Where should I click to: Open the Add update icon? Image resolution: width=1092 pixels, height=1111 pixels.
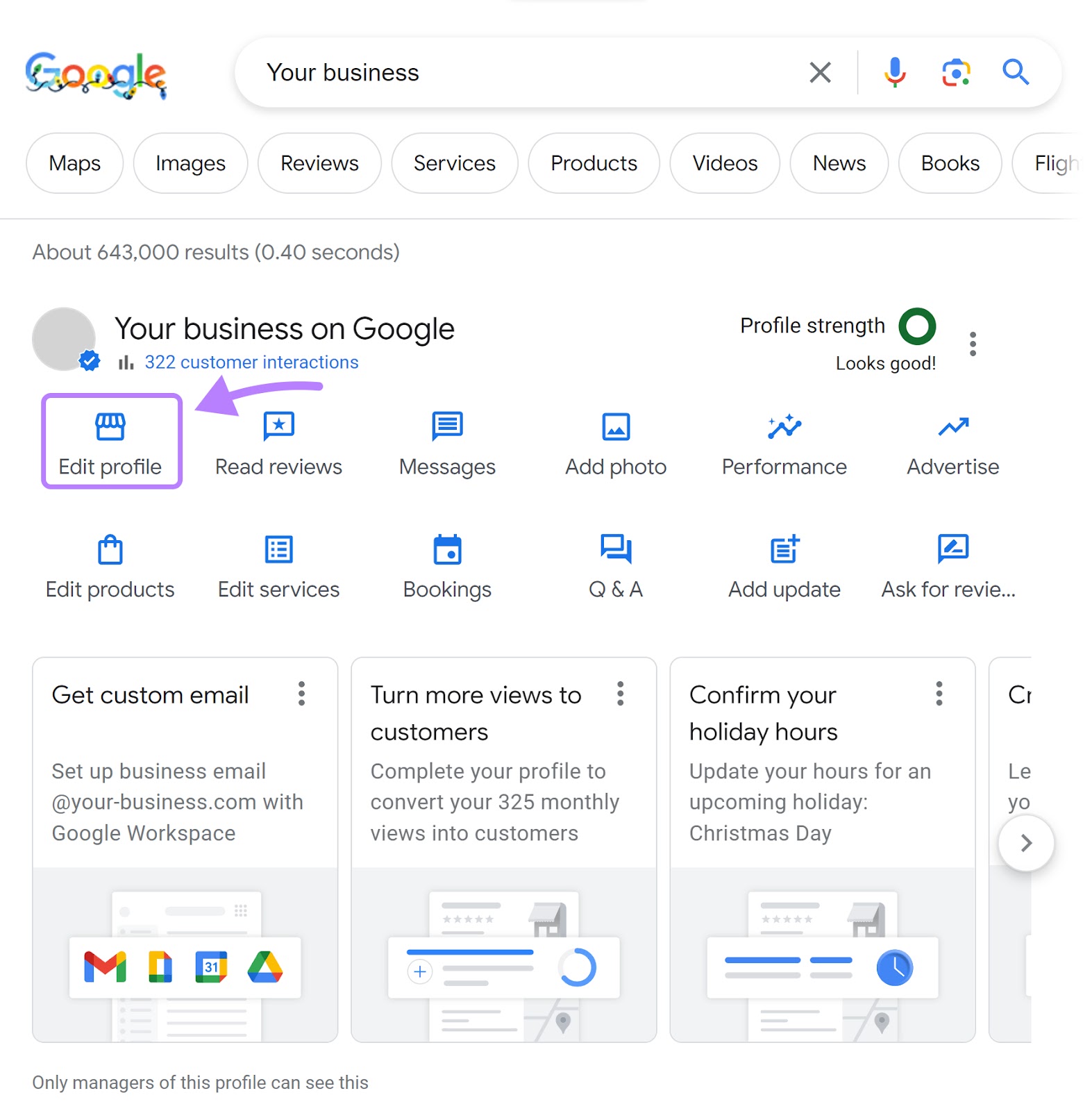pos(784,549)
